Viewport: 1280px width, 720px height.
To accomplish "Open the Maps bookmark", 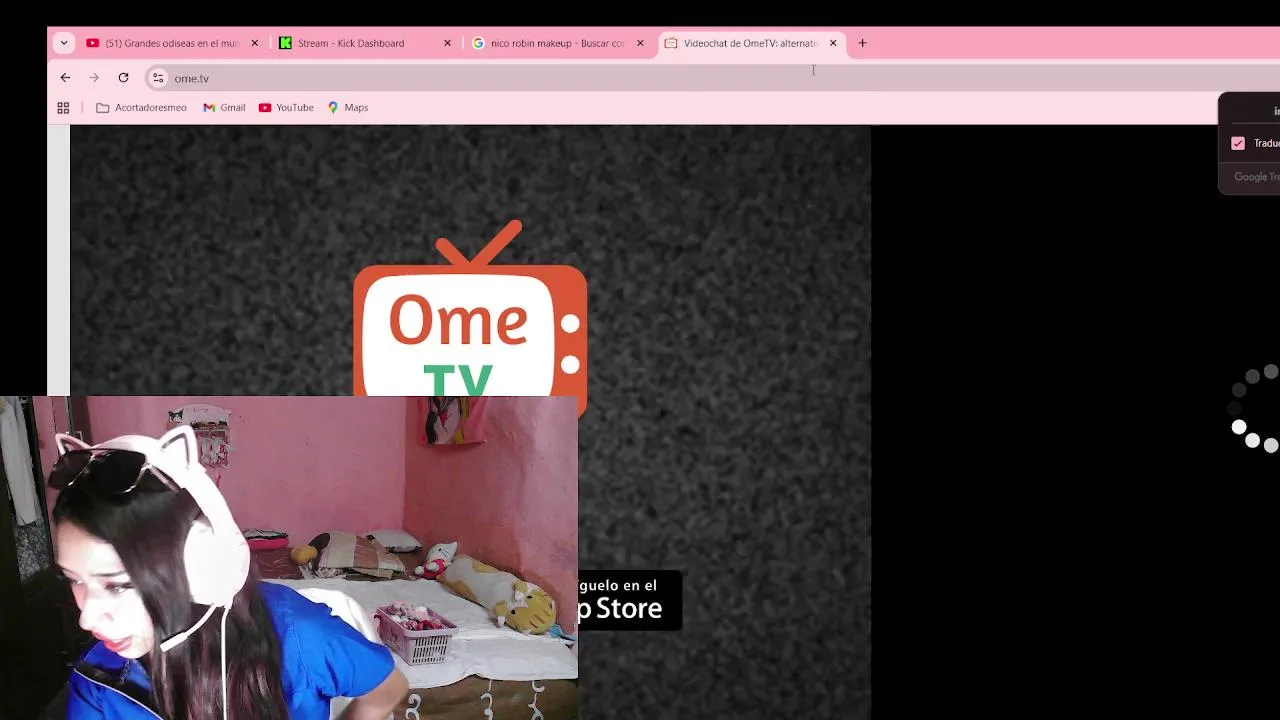I will click(348, 107).
